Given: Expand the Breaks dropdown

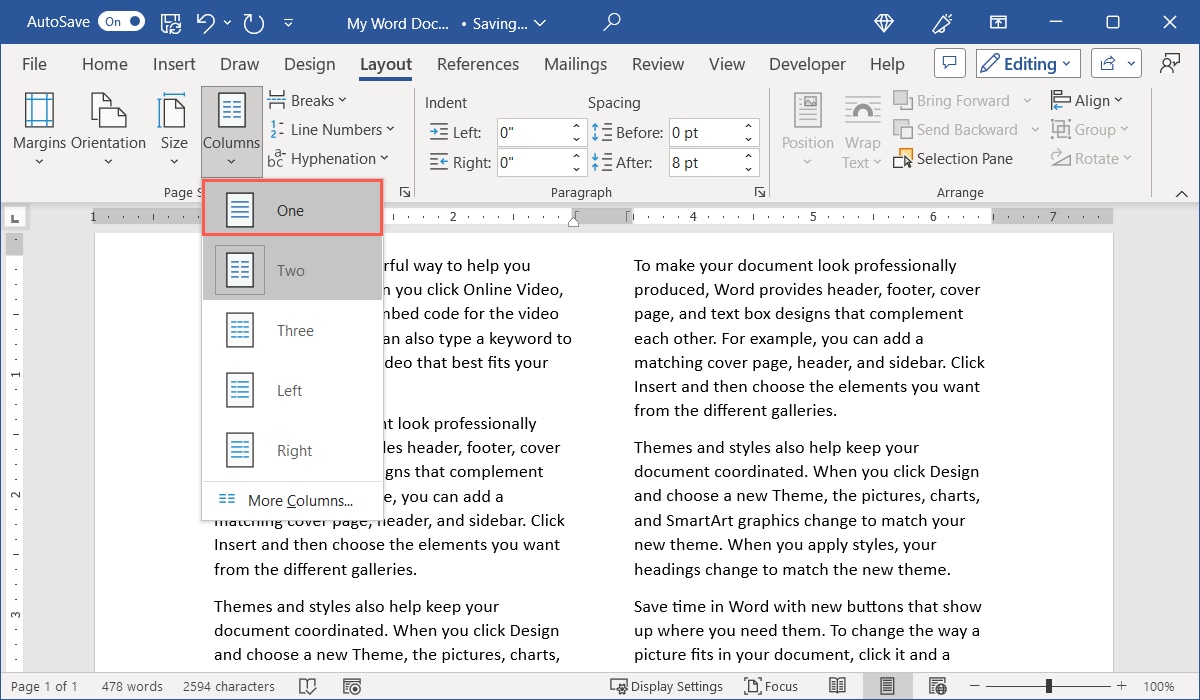Looking at the screenshot, I should (x=308, y=101).
